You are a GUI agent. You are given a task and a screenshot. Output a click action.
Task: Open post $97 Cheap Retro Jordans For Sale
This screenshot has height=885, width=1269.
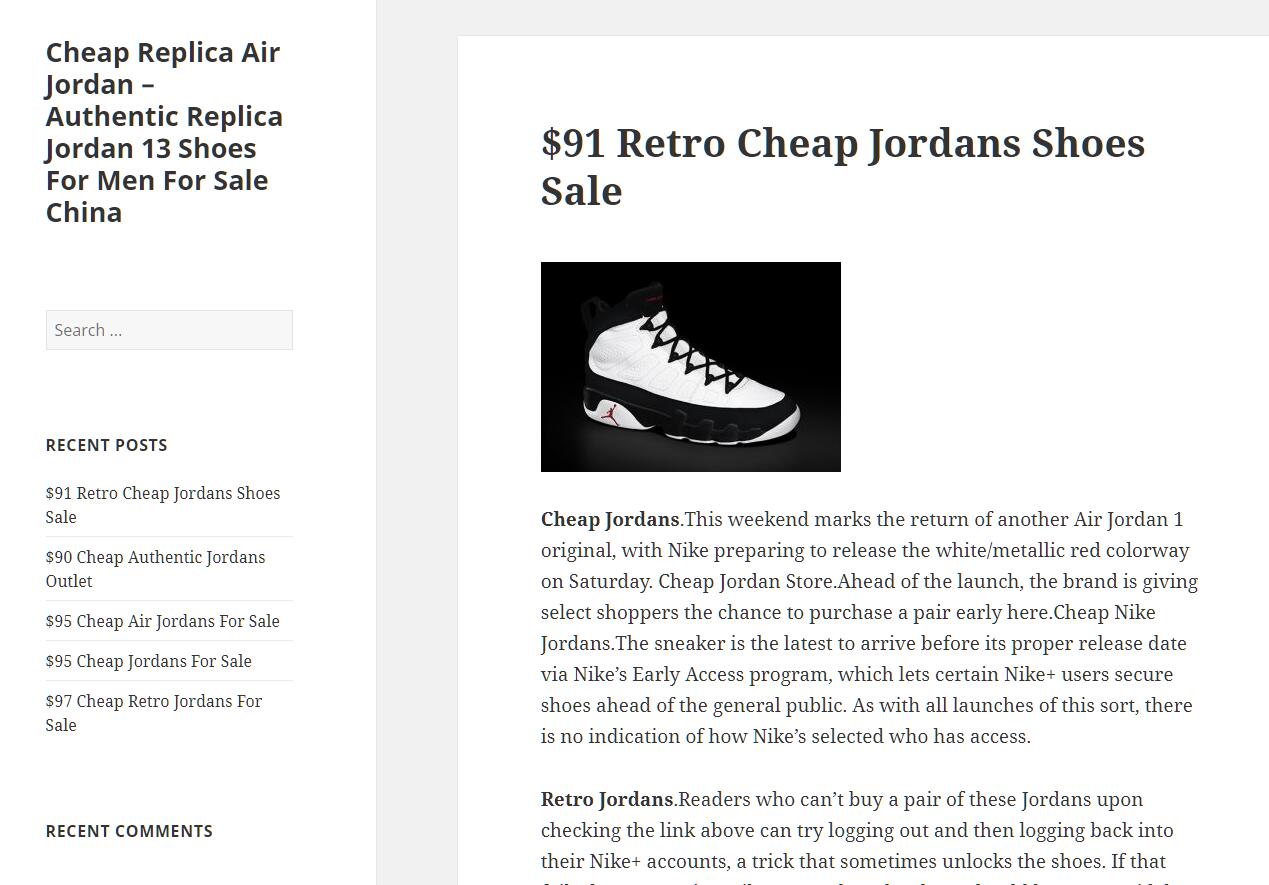point(154,713)
